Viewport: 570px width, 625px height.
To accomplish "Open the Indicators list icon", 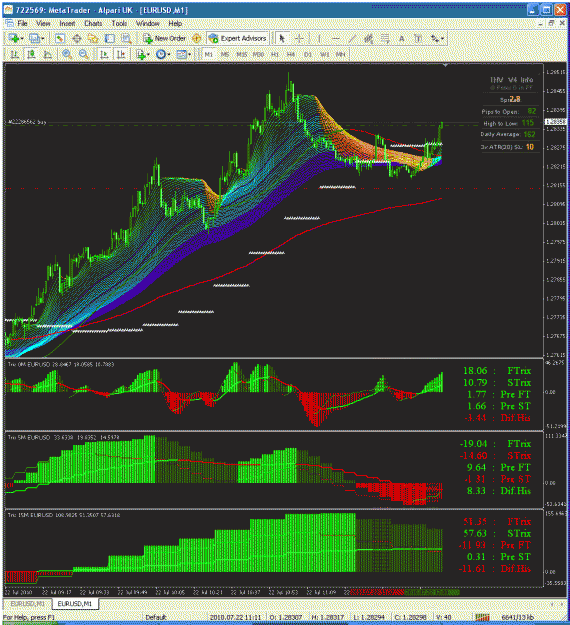I will coord(140,54).
